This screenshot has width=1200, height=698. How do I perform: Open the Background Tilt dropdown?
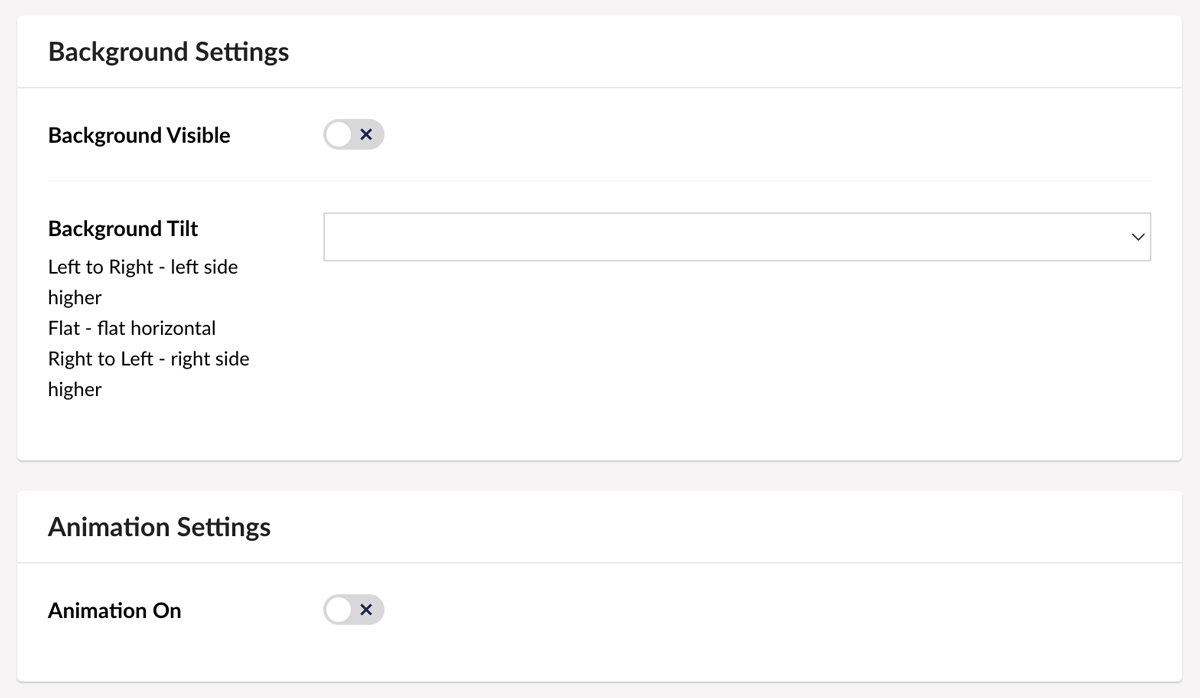point(736,237)
